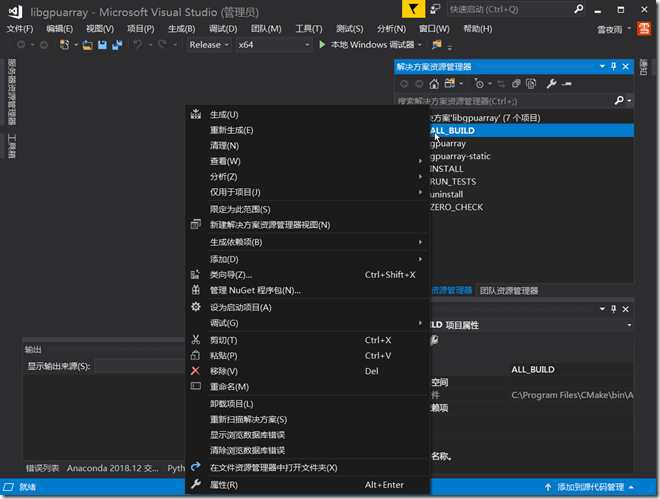
Task: Click the undo toolbar icon
Action: [x=138, y=44]
